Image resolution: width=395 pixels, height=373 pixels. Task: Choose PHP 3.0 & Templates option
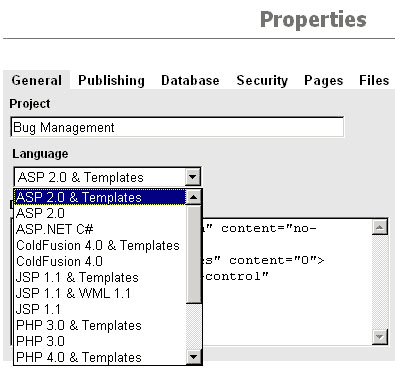point(100,325)
